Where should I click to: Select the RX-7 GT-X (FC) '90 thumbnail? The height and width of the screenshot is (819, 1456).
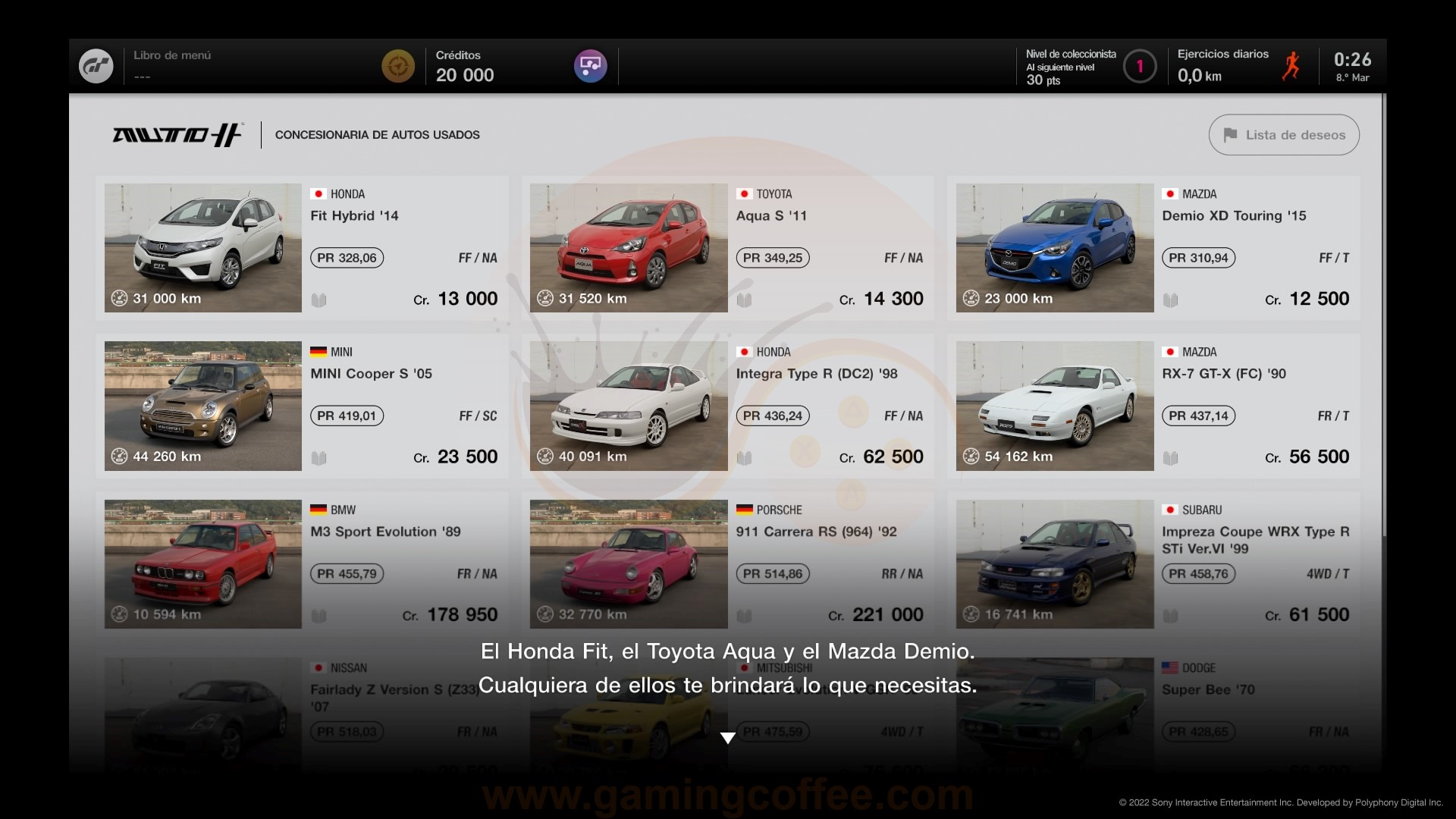click(1055, 406)
